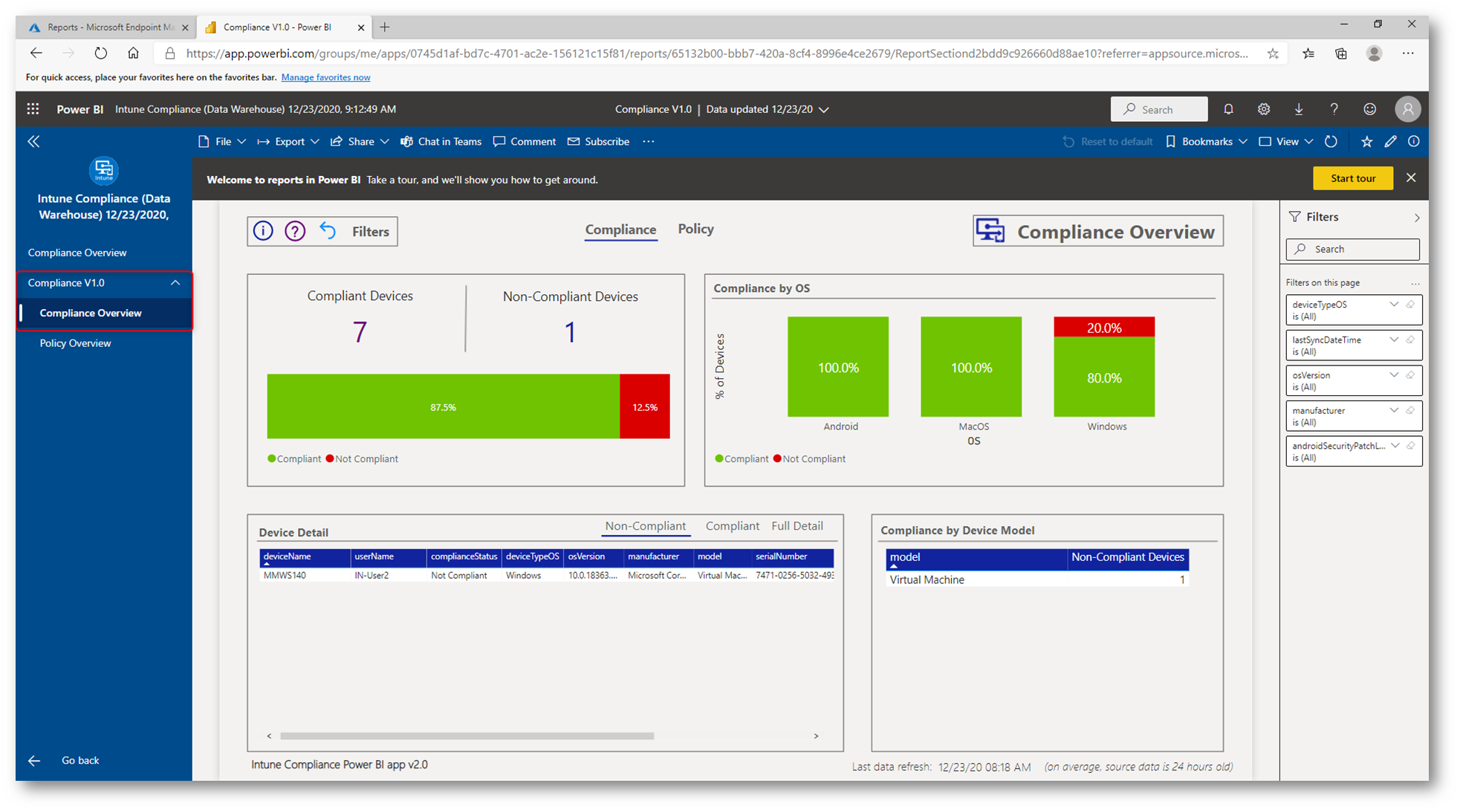Click the report help question-mark circle
This screenshot has height=812, width=1460.
(x=295, y=231)
